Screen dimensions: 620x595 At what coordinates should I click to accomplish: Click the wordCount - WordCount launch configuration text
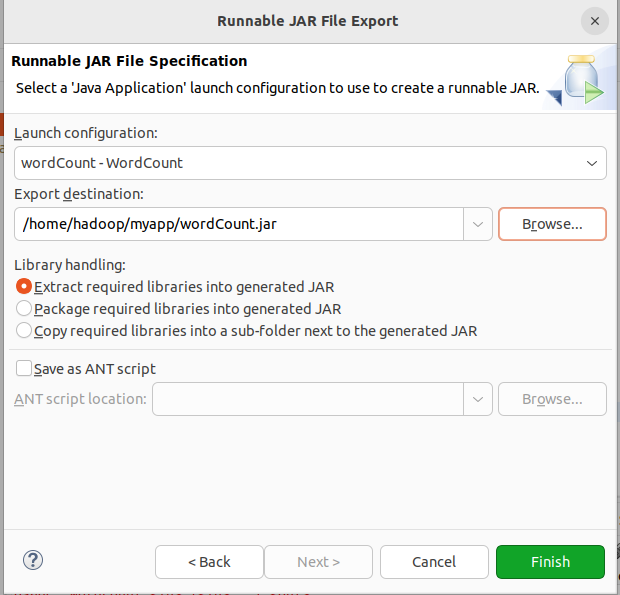[x=102, y=162]
